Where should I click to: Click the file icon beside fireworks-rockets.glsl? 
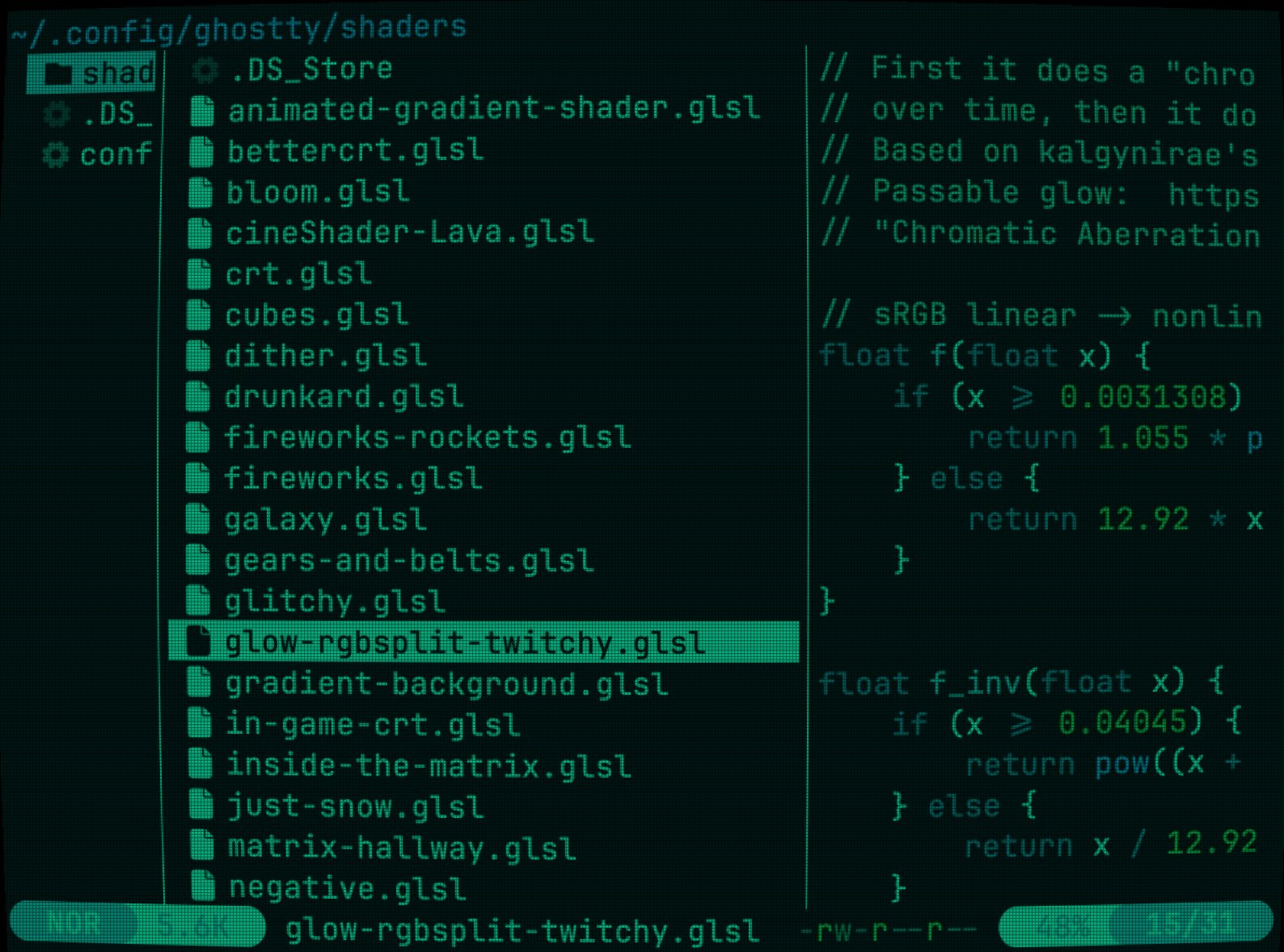tap(199, 437)
